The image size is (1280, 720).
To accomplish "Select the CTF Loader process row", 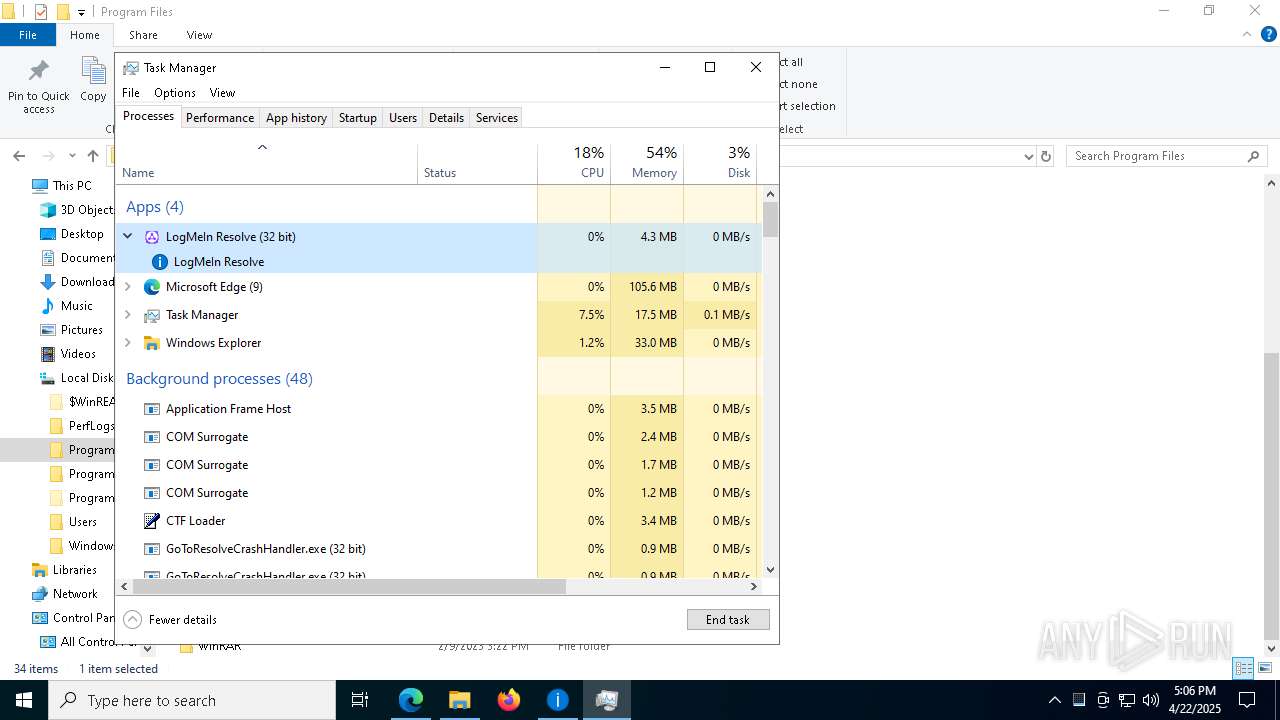I will click(439, 521).
